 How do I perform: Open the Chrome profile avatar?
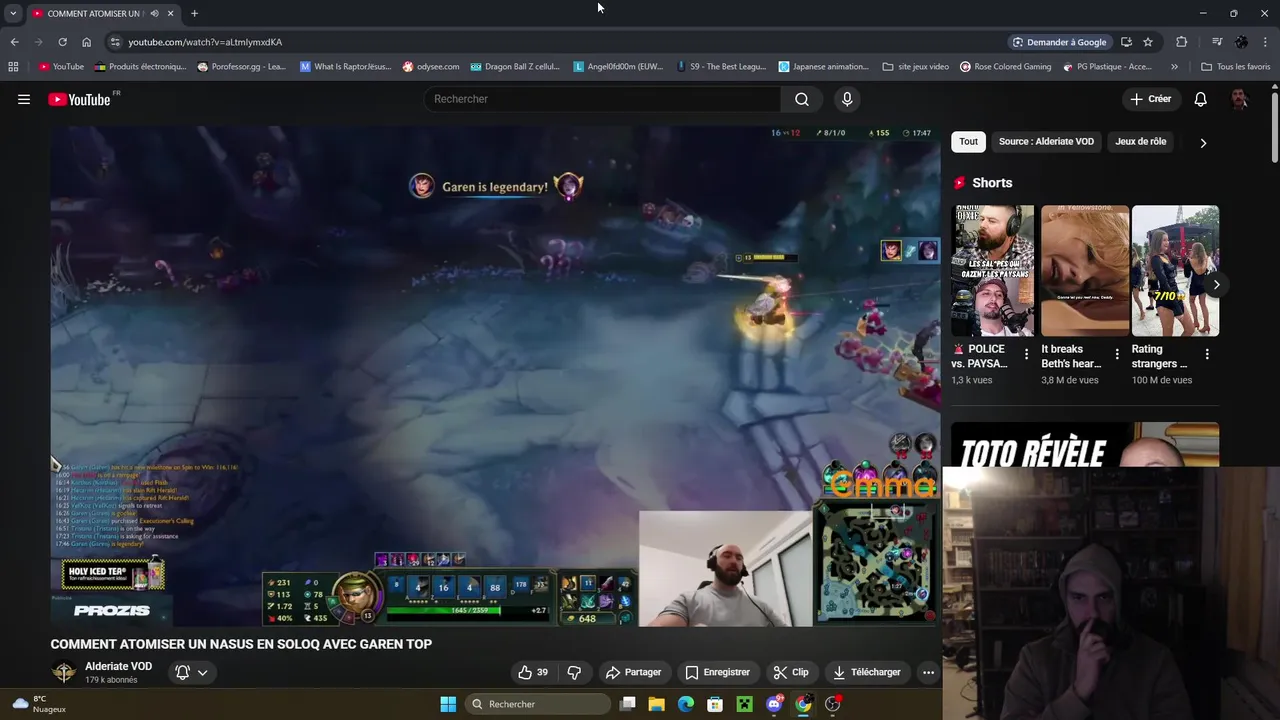click(x=1241, y=42)
